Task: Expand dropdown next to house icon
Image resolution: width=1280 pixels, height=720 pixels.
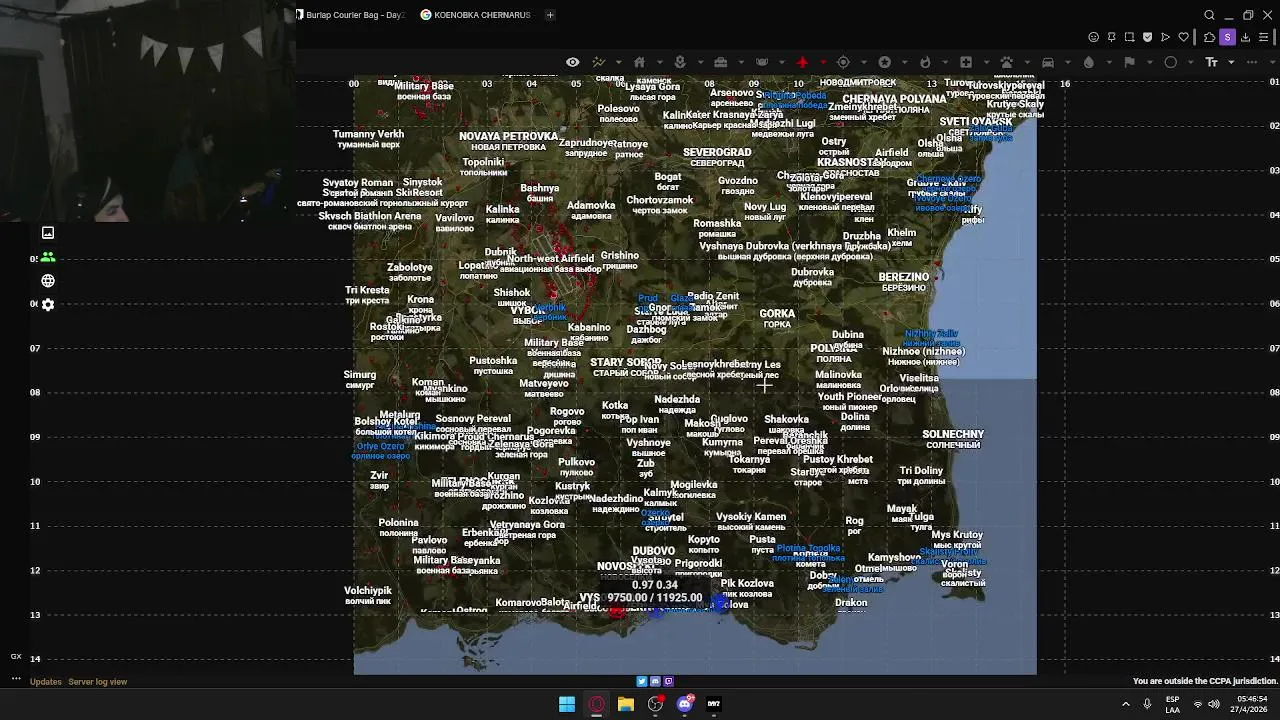Action: coord(660,62)
